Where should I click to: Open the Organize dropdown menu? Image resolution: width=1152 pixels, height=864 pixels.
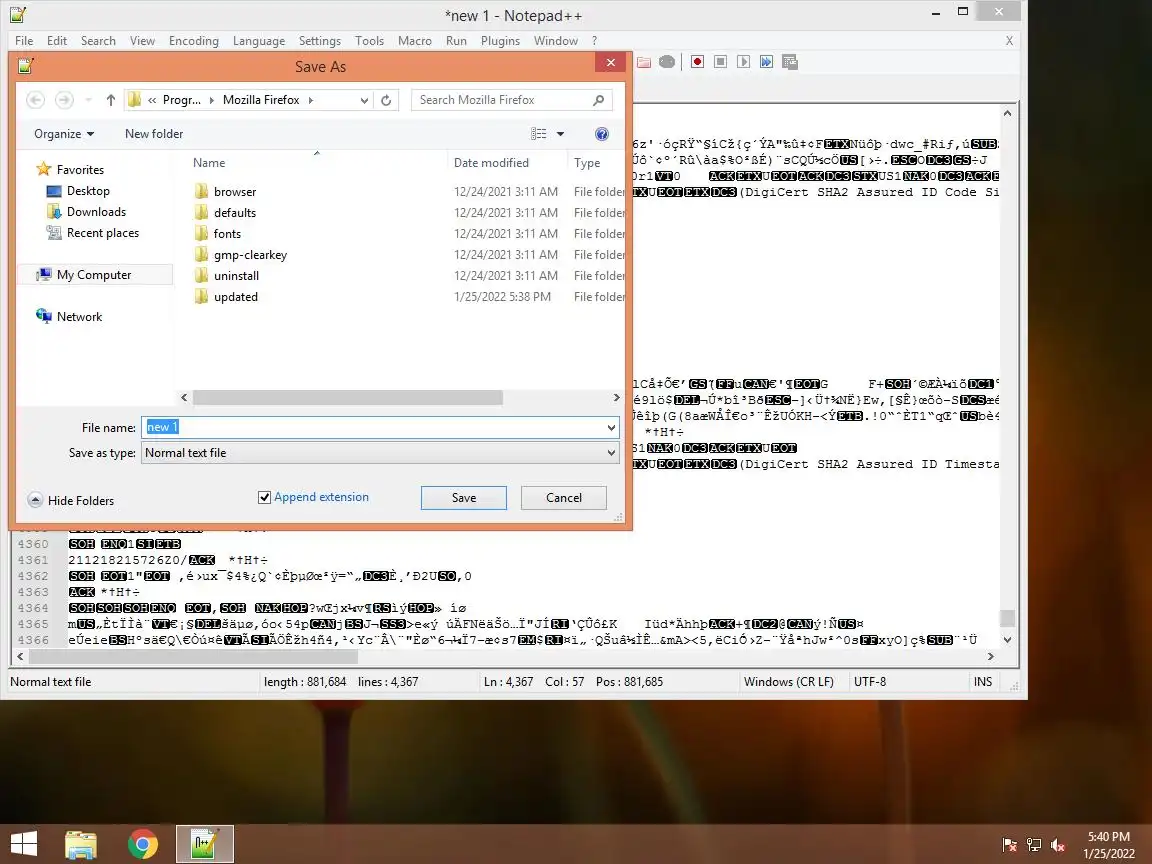(x=64, y=134)
